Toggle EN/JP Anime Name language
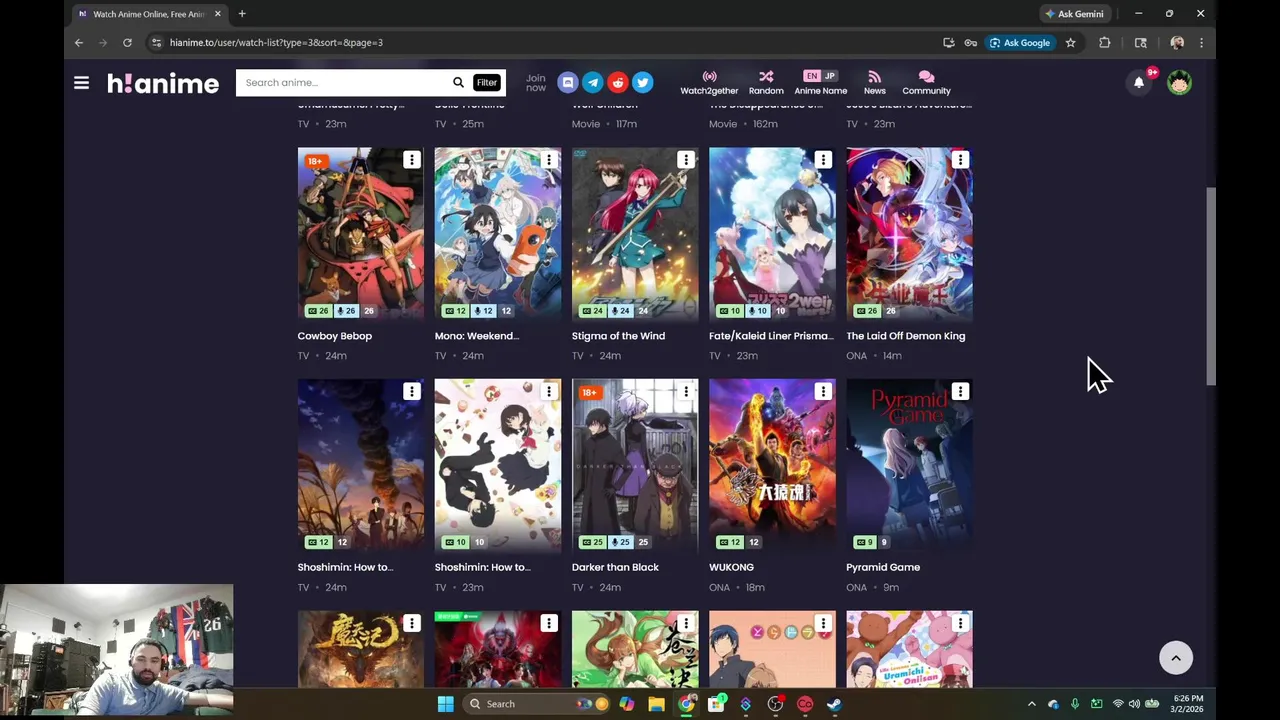 pyautogui.click(x=820, y=83)
